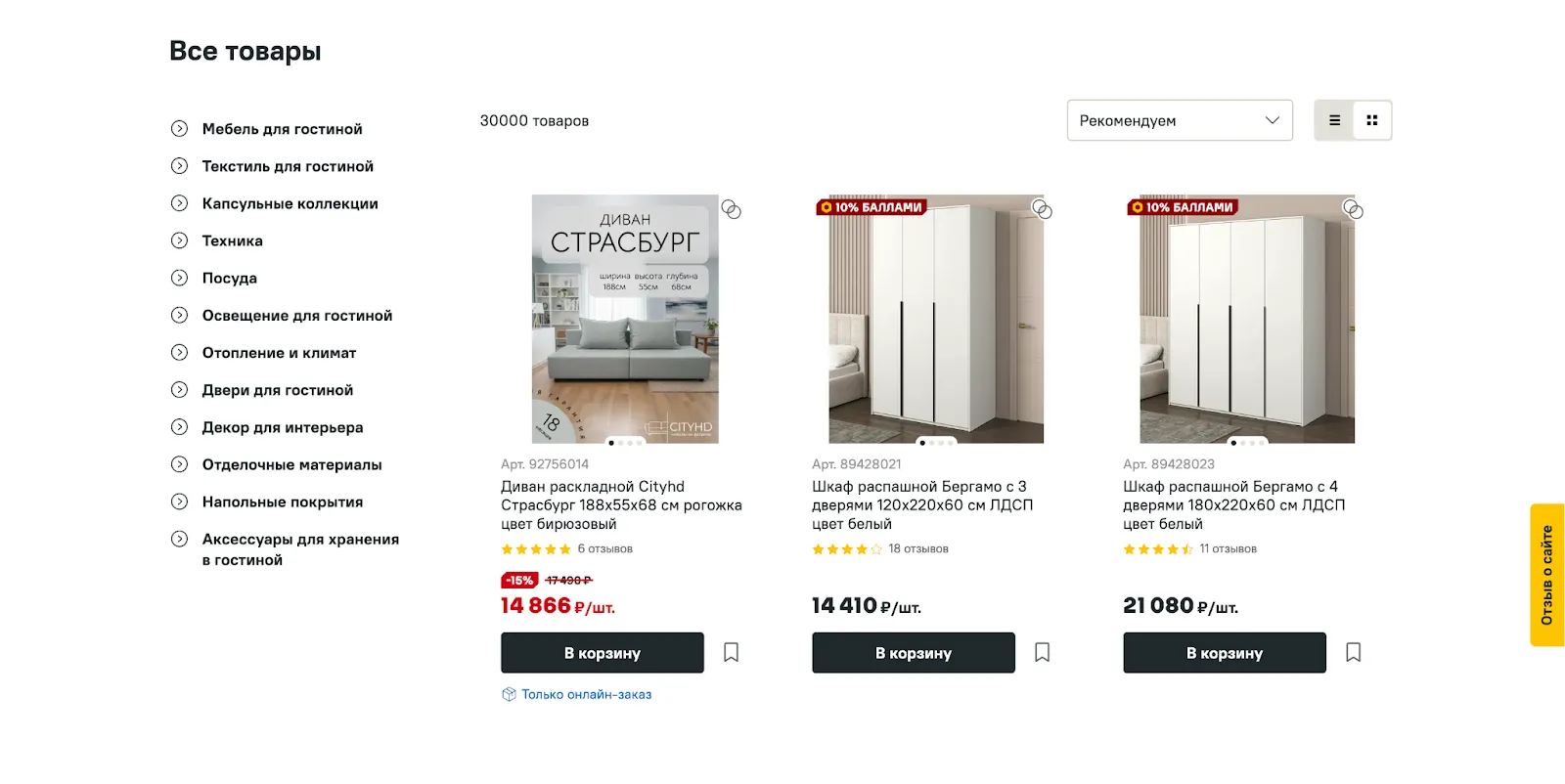Image resolution: width=1565 pixels, height=784 pixels.
Task: Open the Диван Страсбург product thumbnail
Action: tap(625, 319)
